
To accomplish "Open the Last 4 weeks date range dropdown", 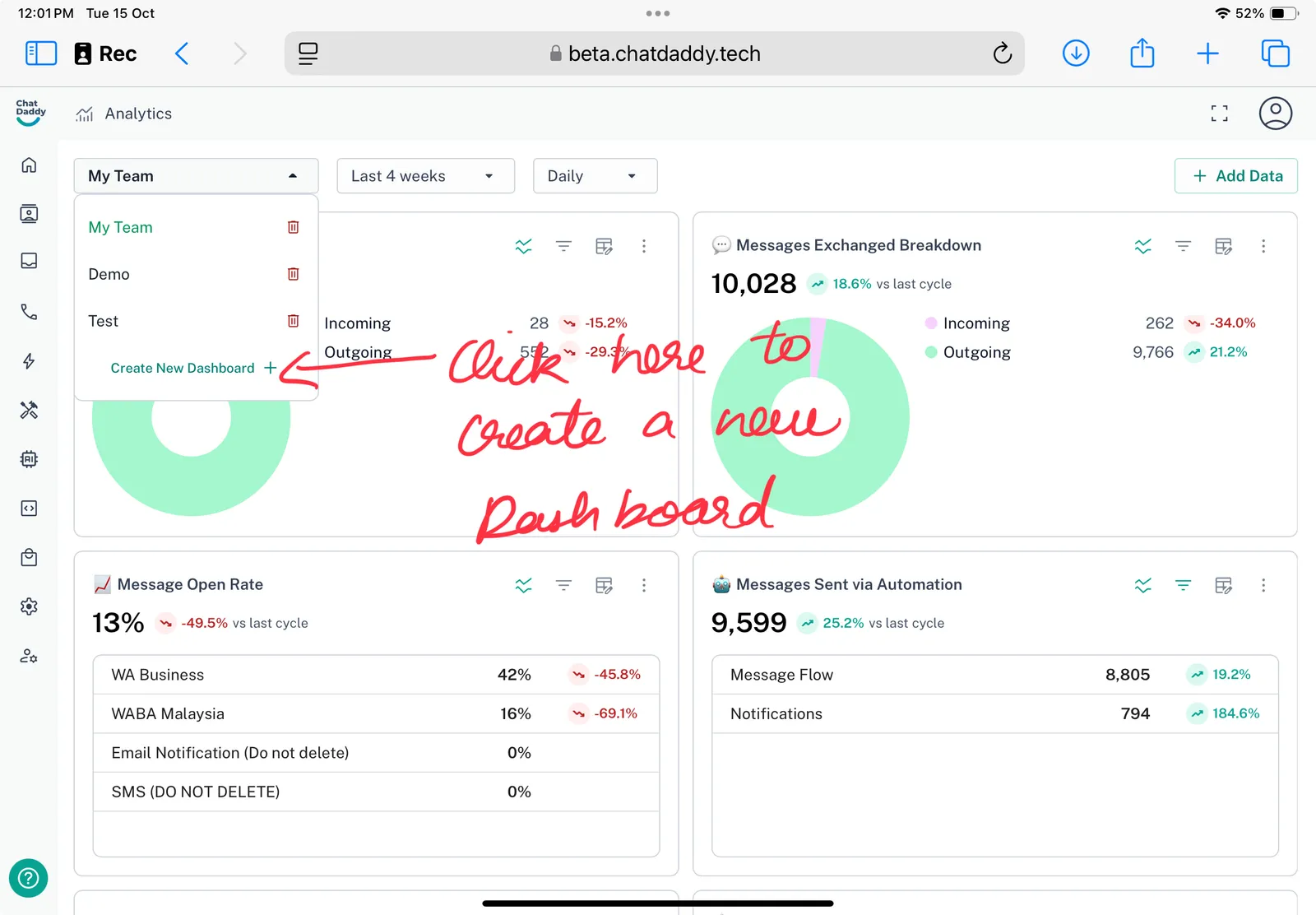I will tap(425, 176).
